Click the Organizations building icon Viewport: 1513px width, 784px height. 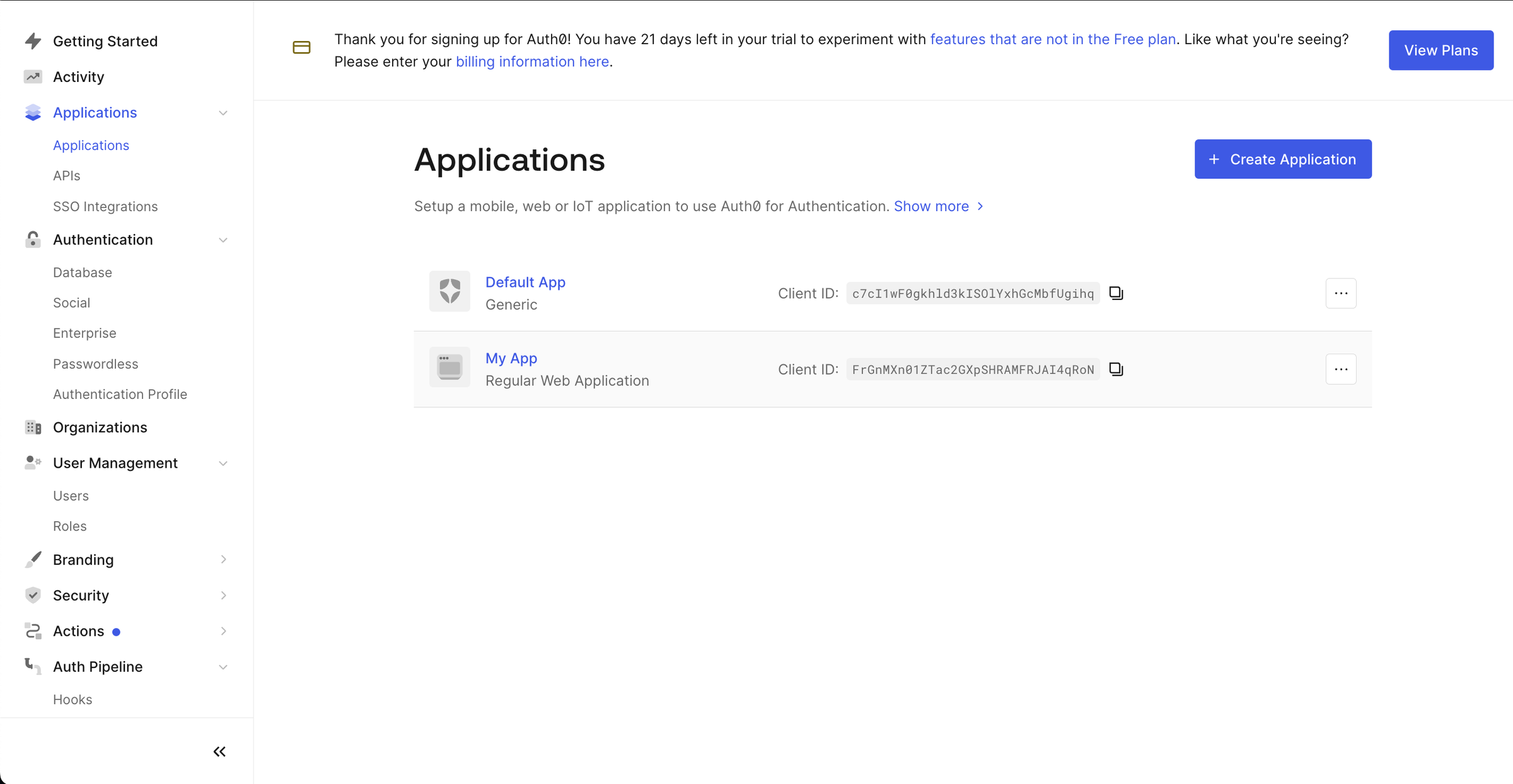coord(33,427)
